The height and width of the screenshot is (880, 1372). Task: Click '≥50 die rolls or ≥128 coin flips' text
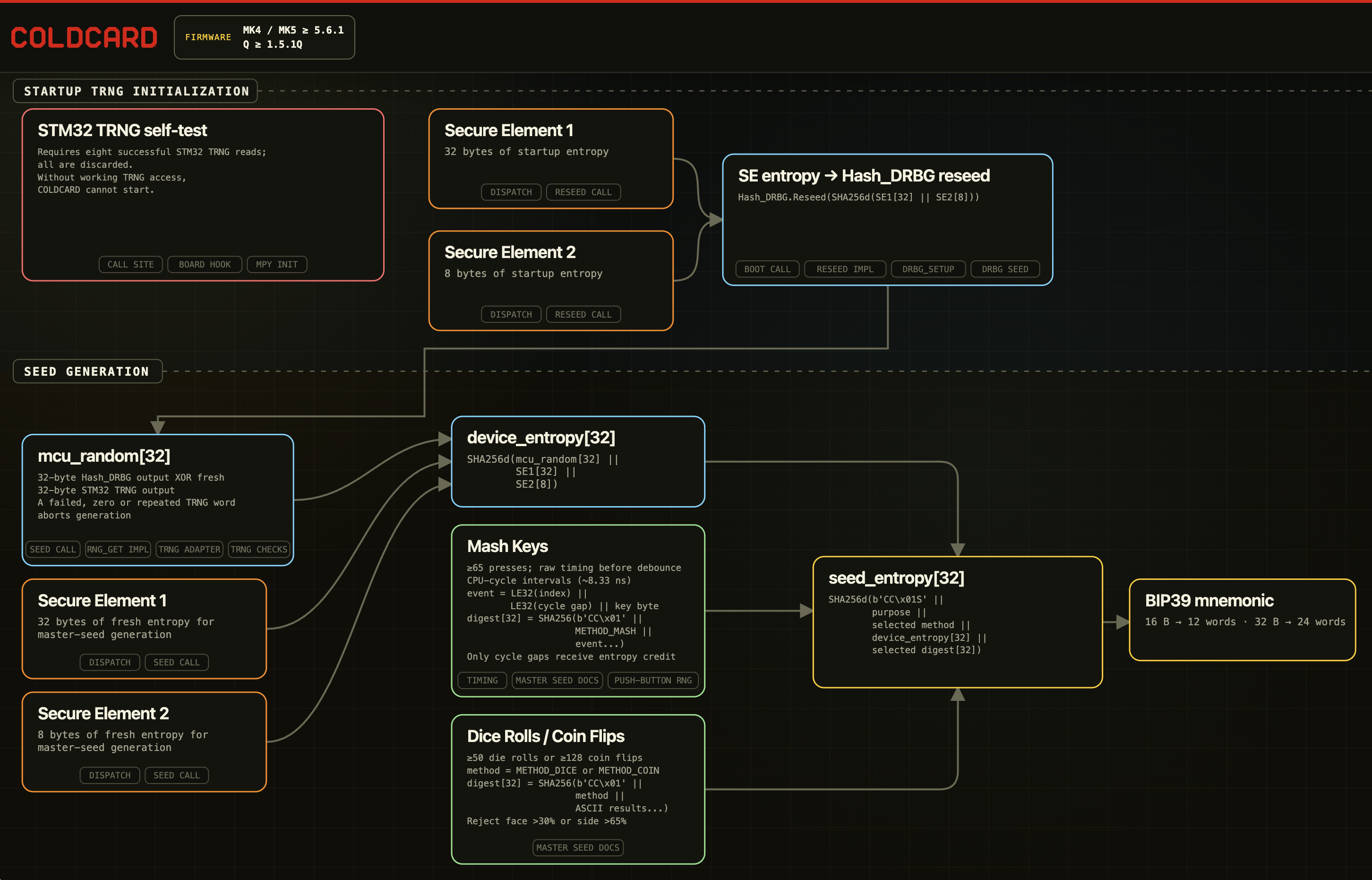click(555, 758)
